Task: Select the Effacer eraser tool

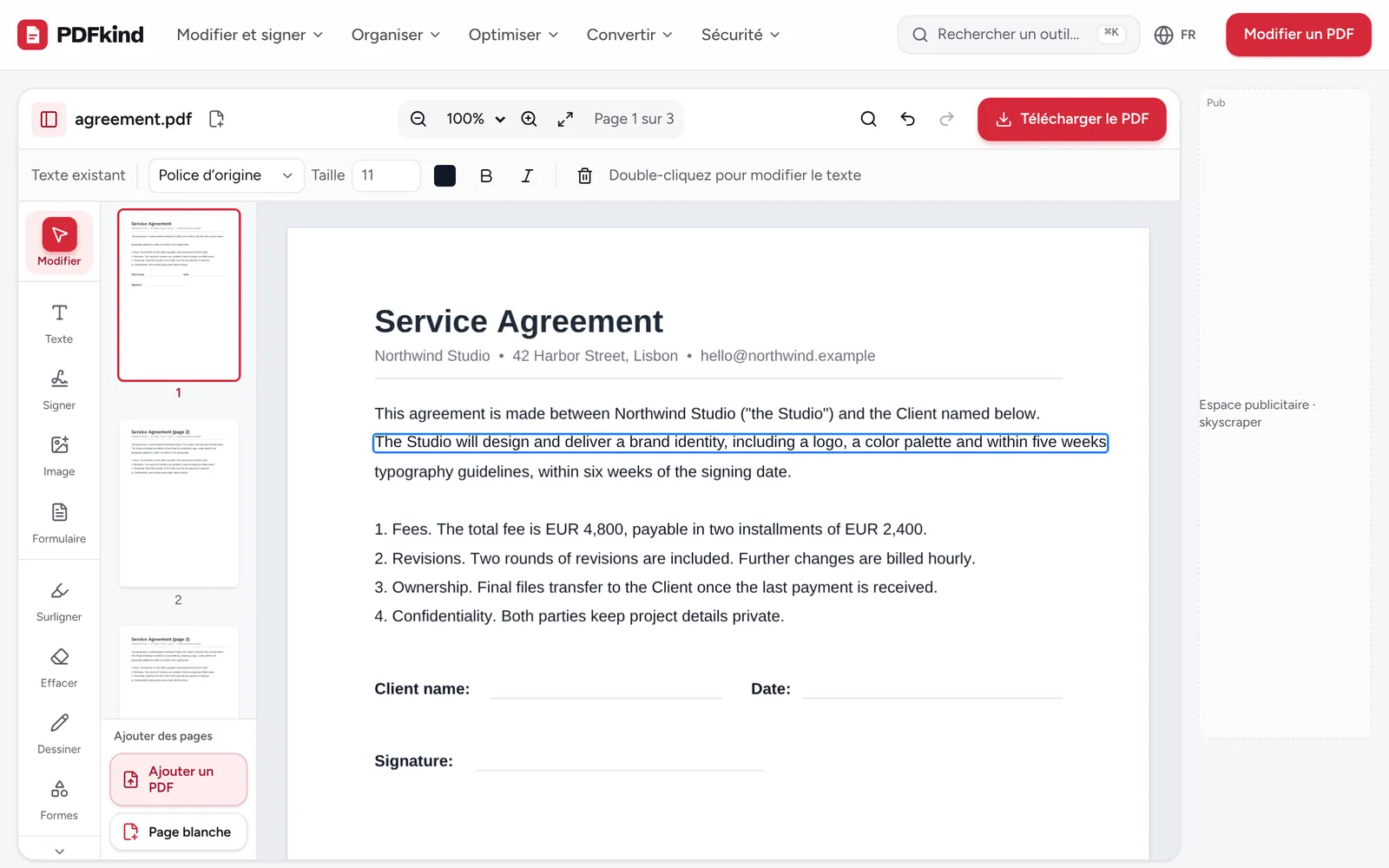Action: [x=59, y=668]
